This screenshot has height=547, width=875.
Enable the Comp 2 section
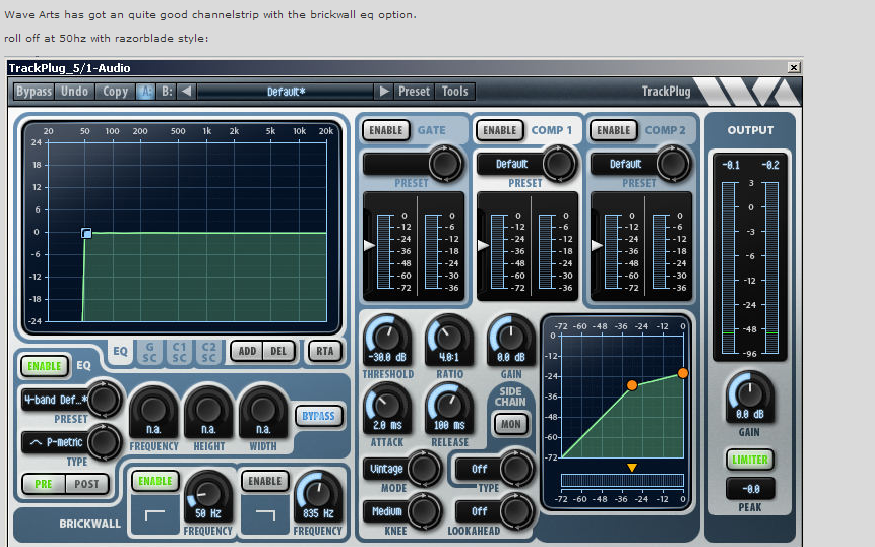point(613,130)
